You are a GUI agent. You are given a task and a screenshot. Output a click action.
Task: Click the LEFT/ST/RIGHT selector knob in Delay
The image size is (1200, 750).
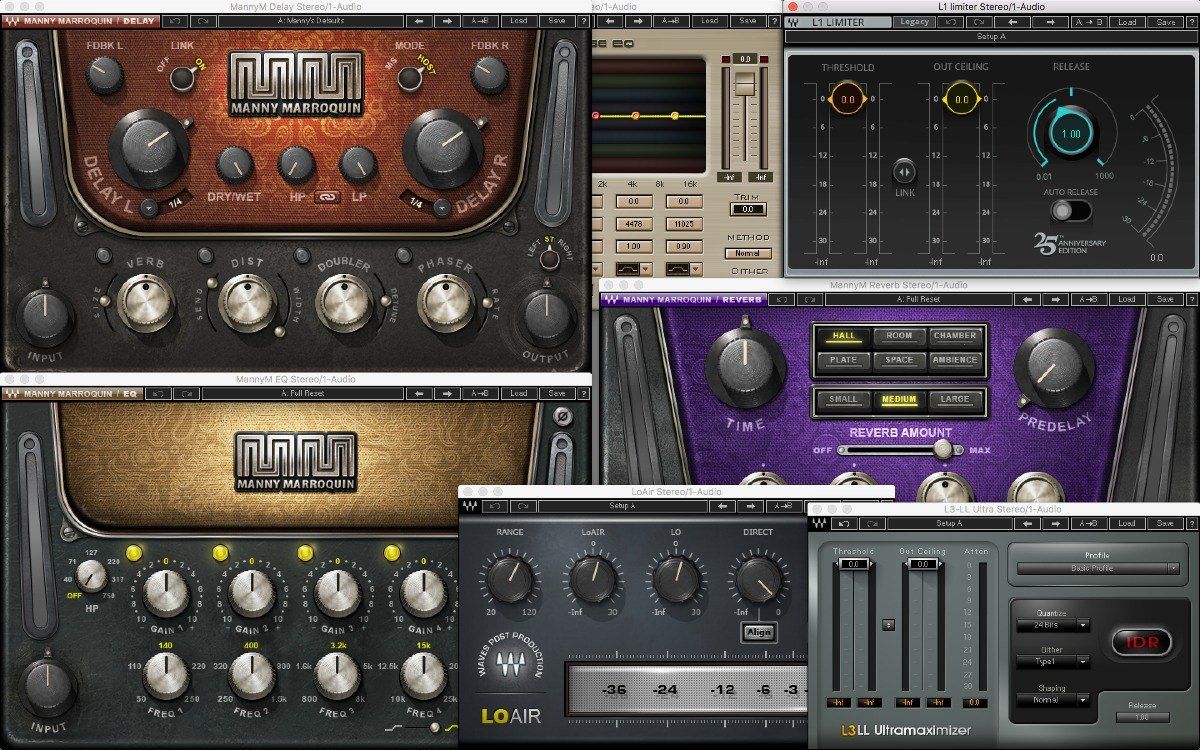(547, 259)
